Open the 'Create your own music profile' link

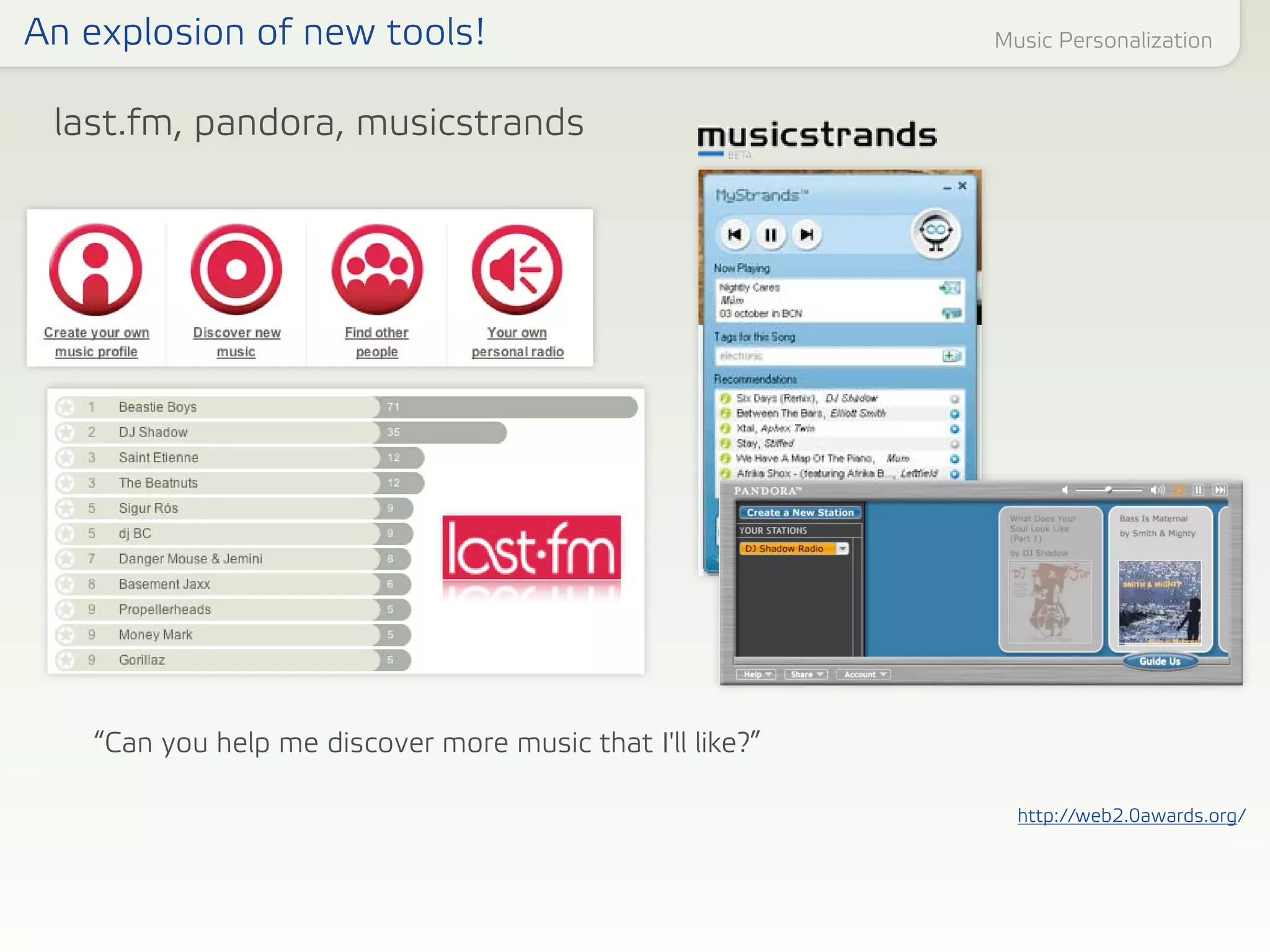[96, 342]
